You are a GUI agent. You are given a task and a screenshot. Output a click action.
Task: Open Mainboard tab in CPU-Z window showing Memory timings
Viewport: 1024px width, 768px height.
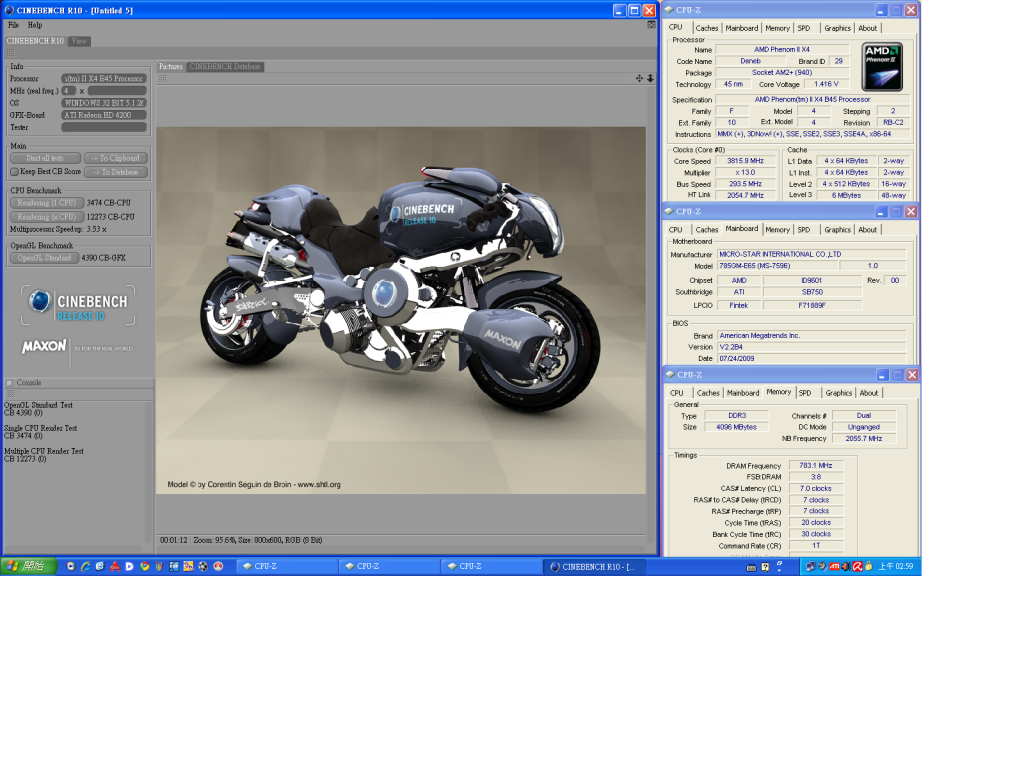[x=743, y=393]
